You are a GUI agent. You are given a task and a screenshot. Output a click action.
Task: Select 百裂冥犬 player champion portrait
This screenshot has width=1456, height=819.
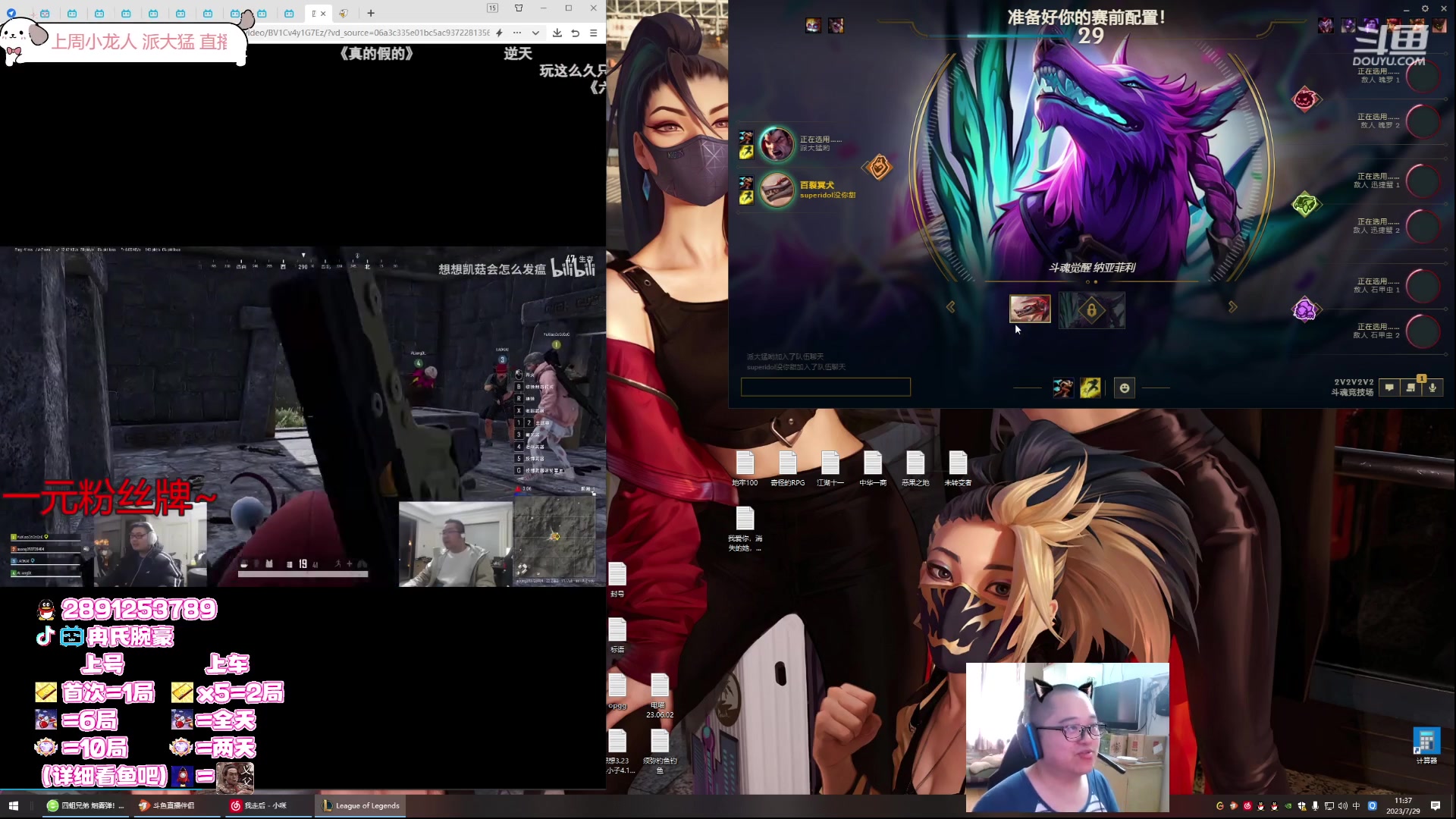777,190
